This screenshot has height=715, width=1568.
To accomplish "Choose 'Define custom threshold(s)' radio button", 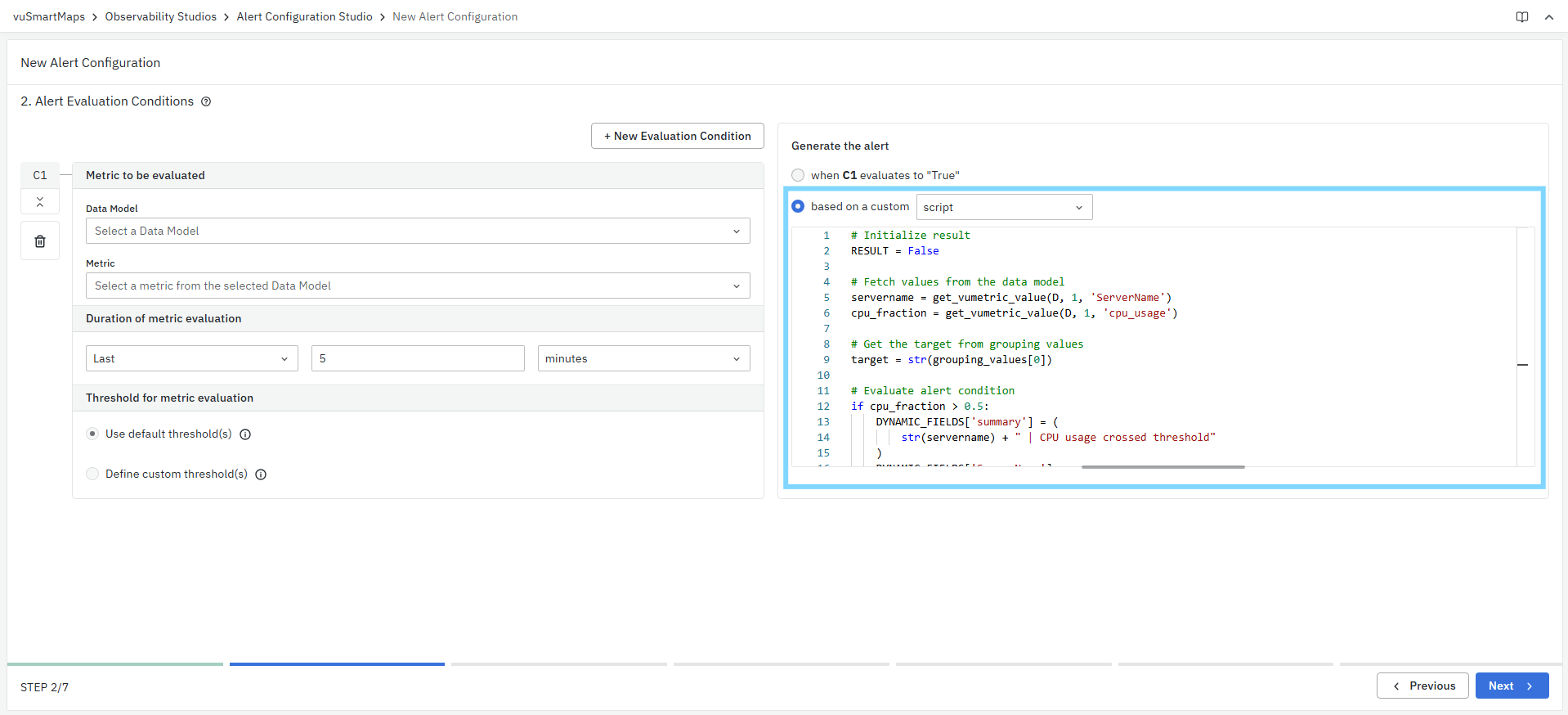I will coord(92,474).
